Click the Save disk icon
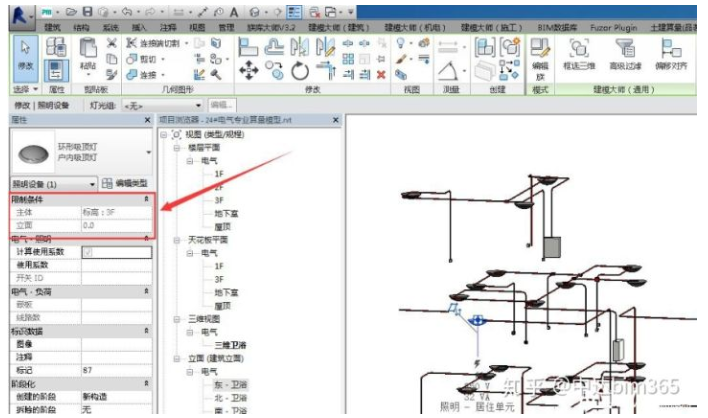The image size is (708, 418). [88, 12]
